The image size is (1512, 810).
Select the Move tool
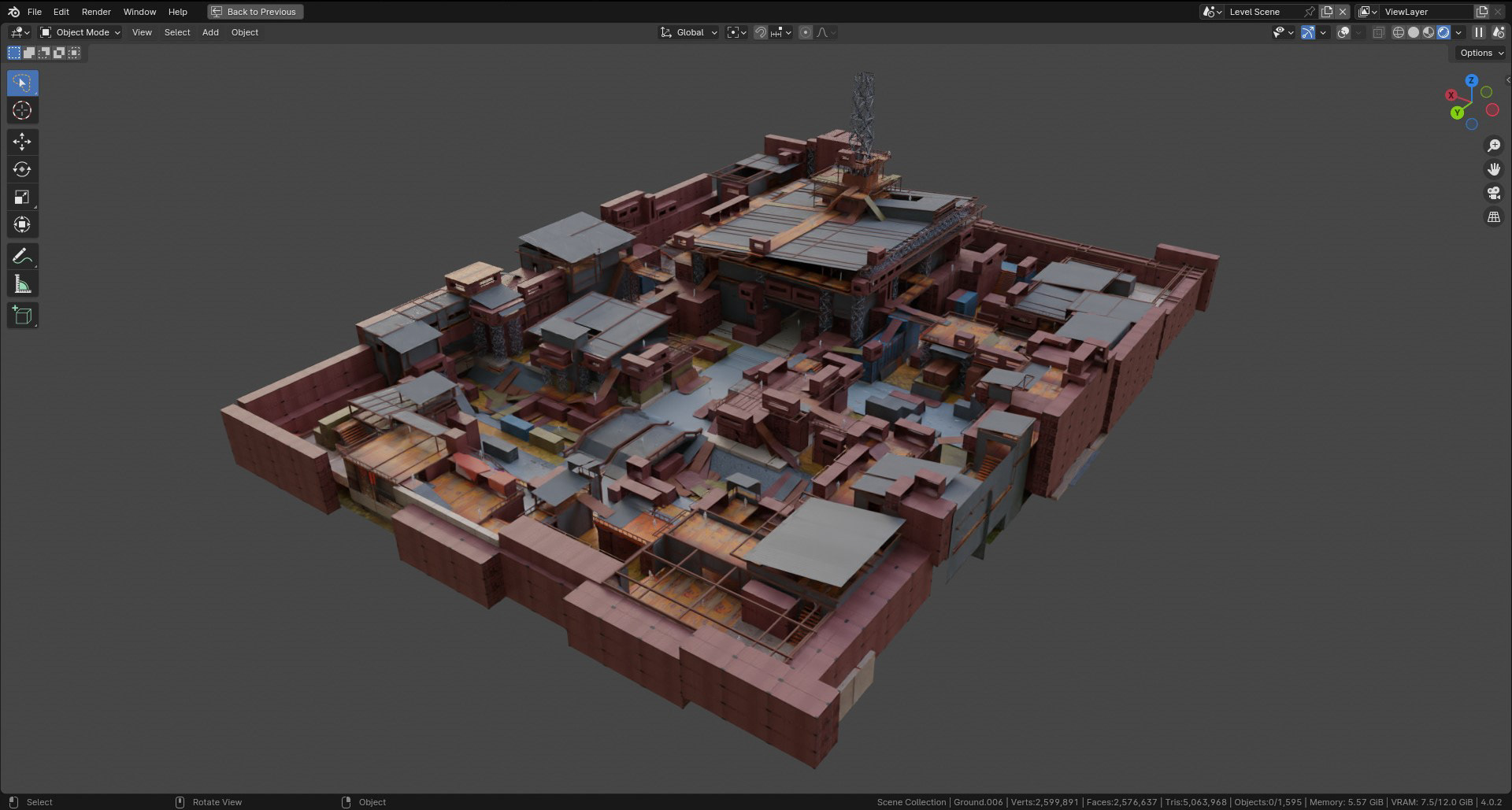[x=22, y=142]
